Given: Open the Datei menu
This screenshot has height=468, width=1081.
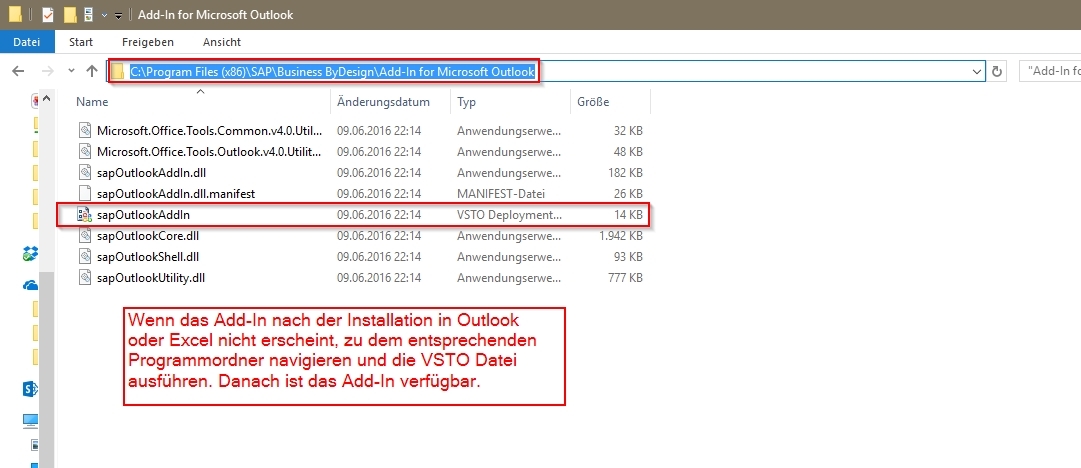Looking at the screenshot, I should (26, 42).
